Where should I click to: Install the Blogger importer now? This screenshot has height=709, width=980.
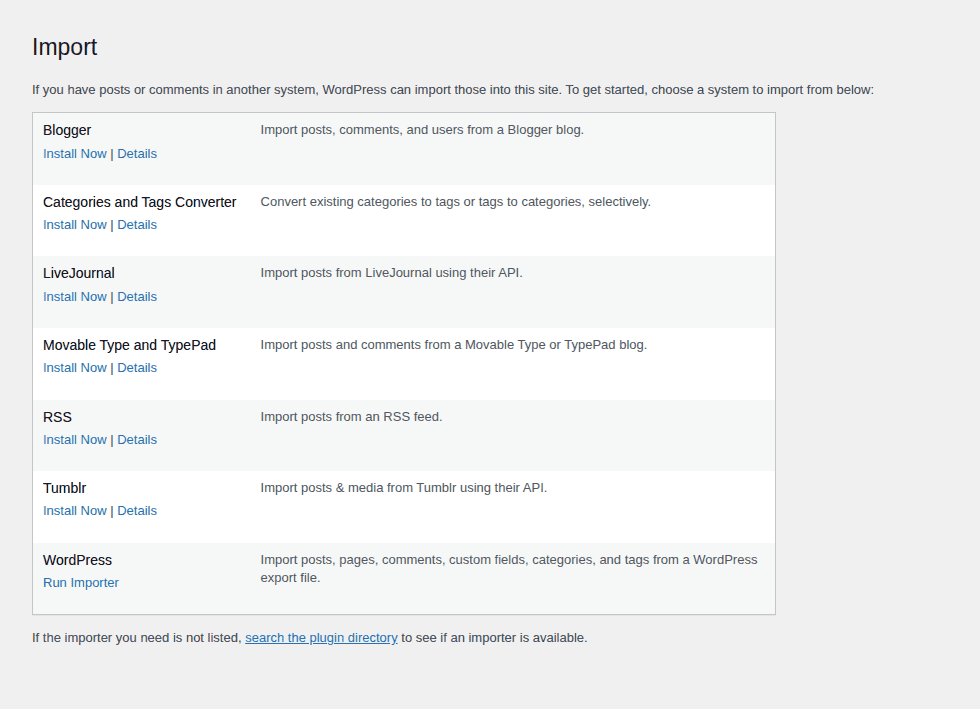click(x=74, y=154)
